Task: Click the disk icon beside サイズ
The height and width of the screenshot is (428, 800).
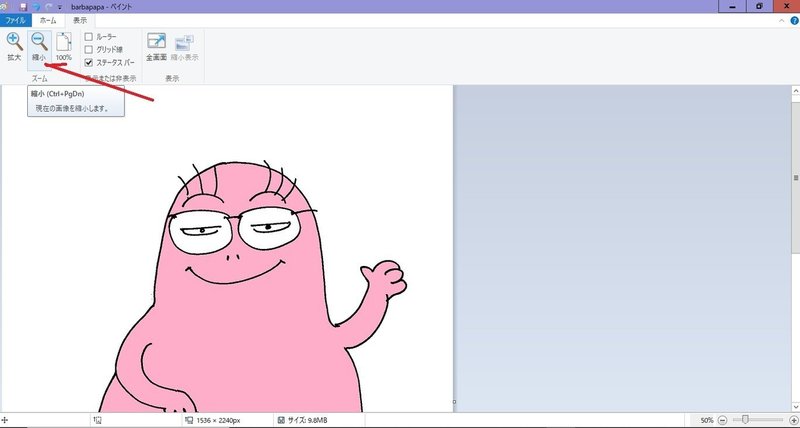Action: [281, 421]
